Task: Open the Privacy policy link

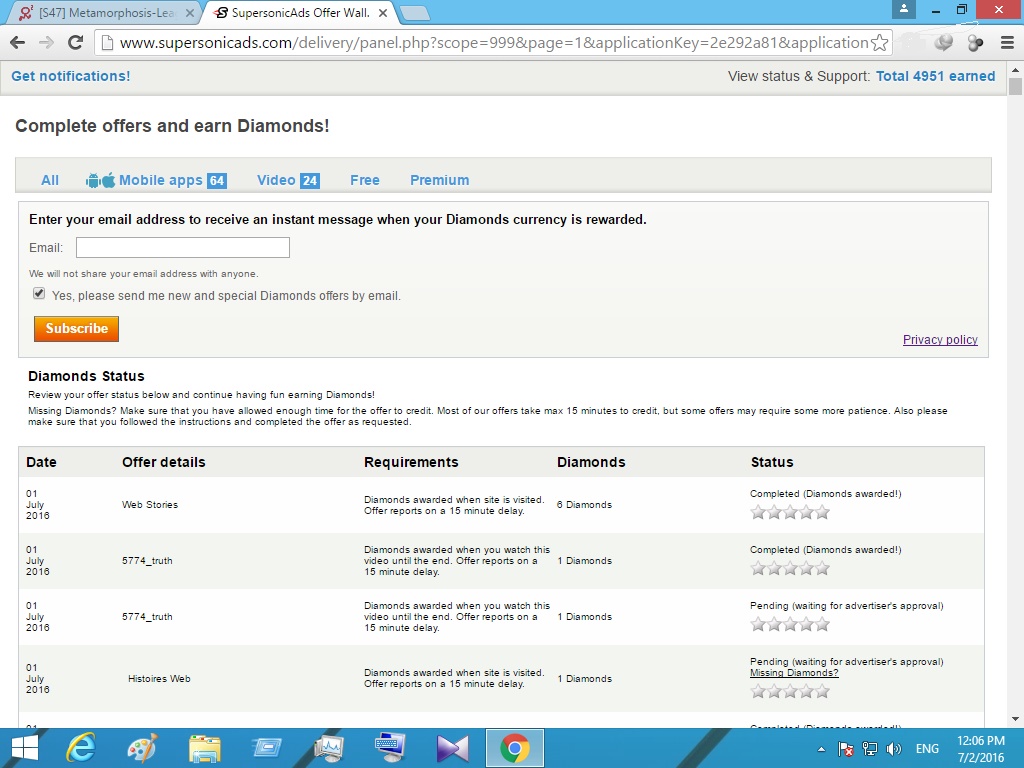Action: 940,340
